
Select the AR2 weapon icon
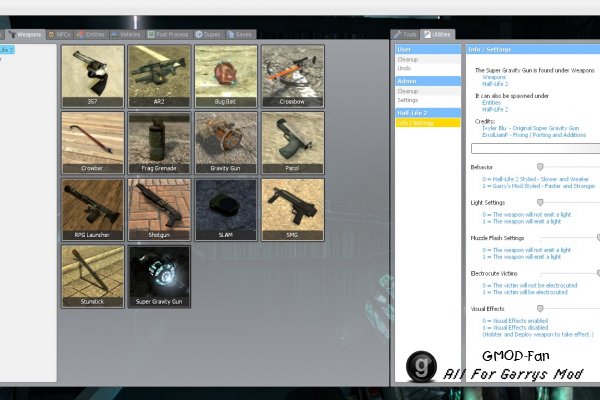point(159,76)
